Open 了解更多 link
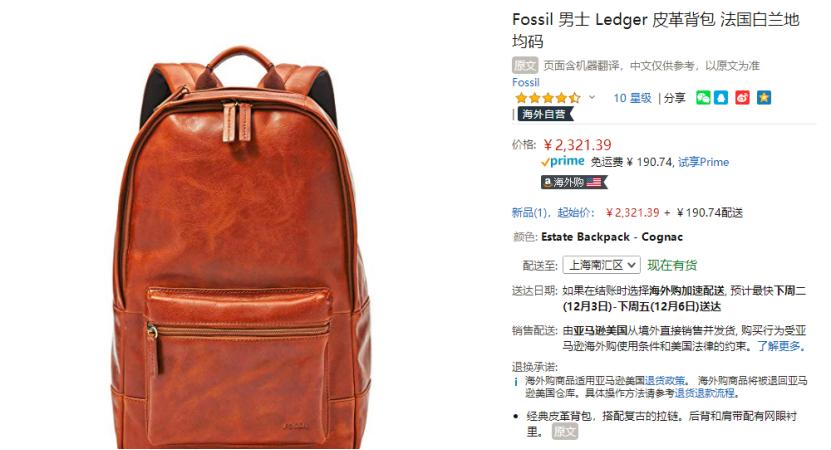Image resolution: width=831 pixels, height=450 pixels. pos(781,346)
